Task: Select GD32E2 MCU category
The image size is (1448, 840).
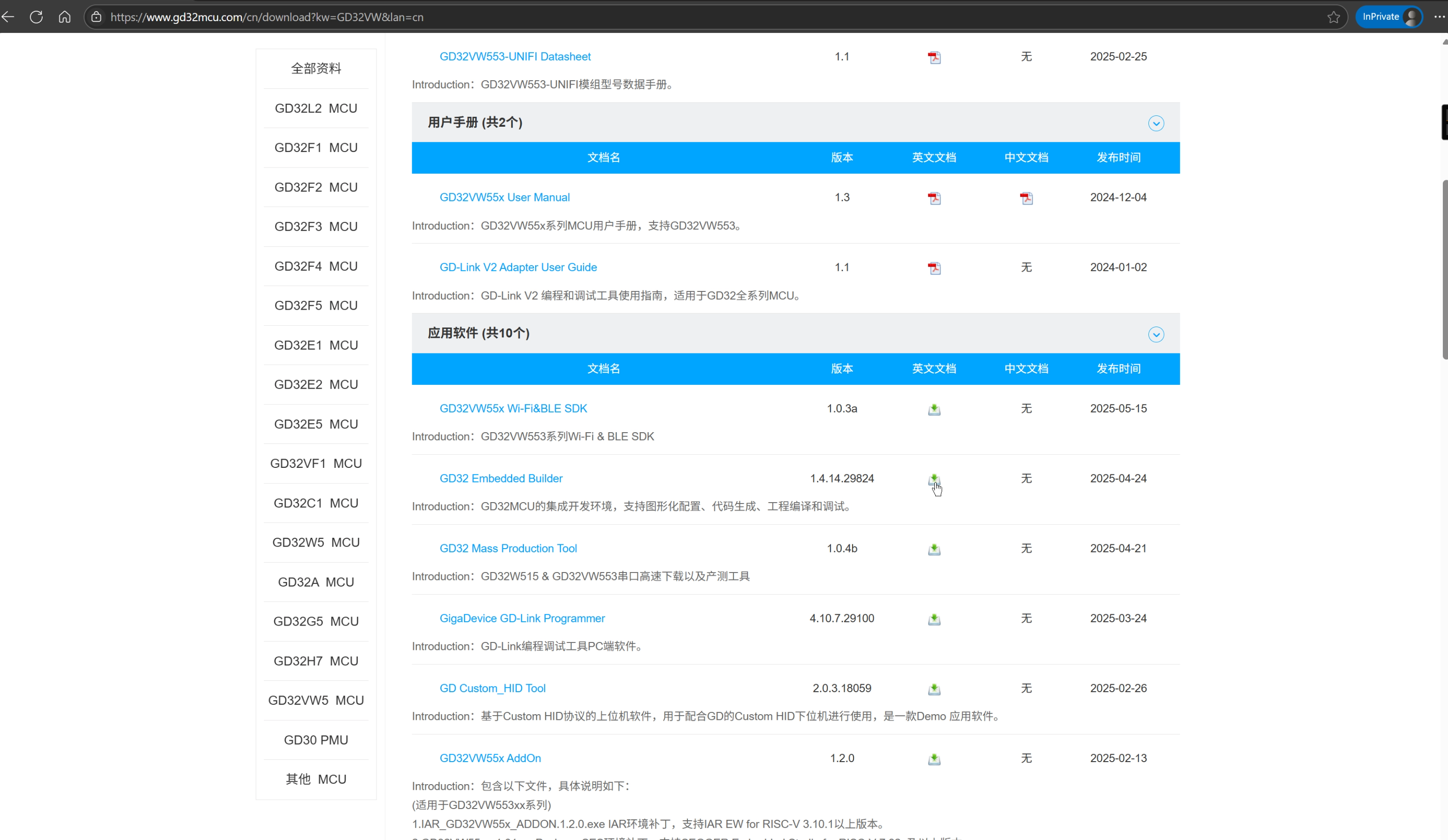Action: (x=316, y=385)
